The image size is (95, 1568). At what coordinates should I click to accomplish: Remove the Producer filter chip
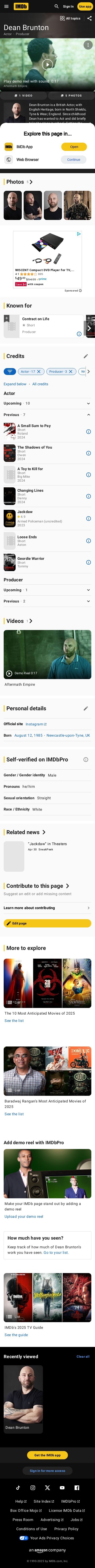pyautogui.click(x=71, y=371)
